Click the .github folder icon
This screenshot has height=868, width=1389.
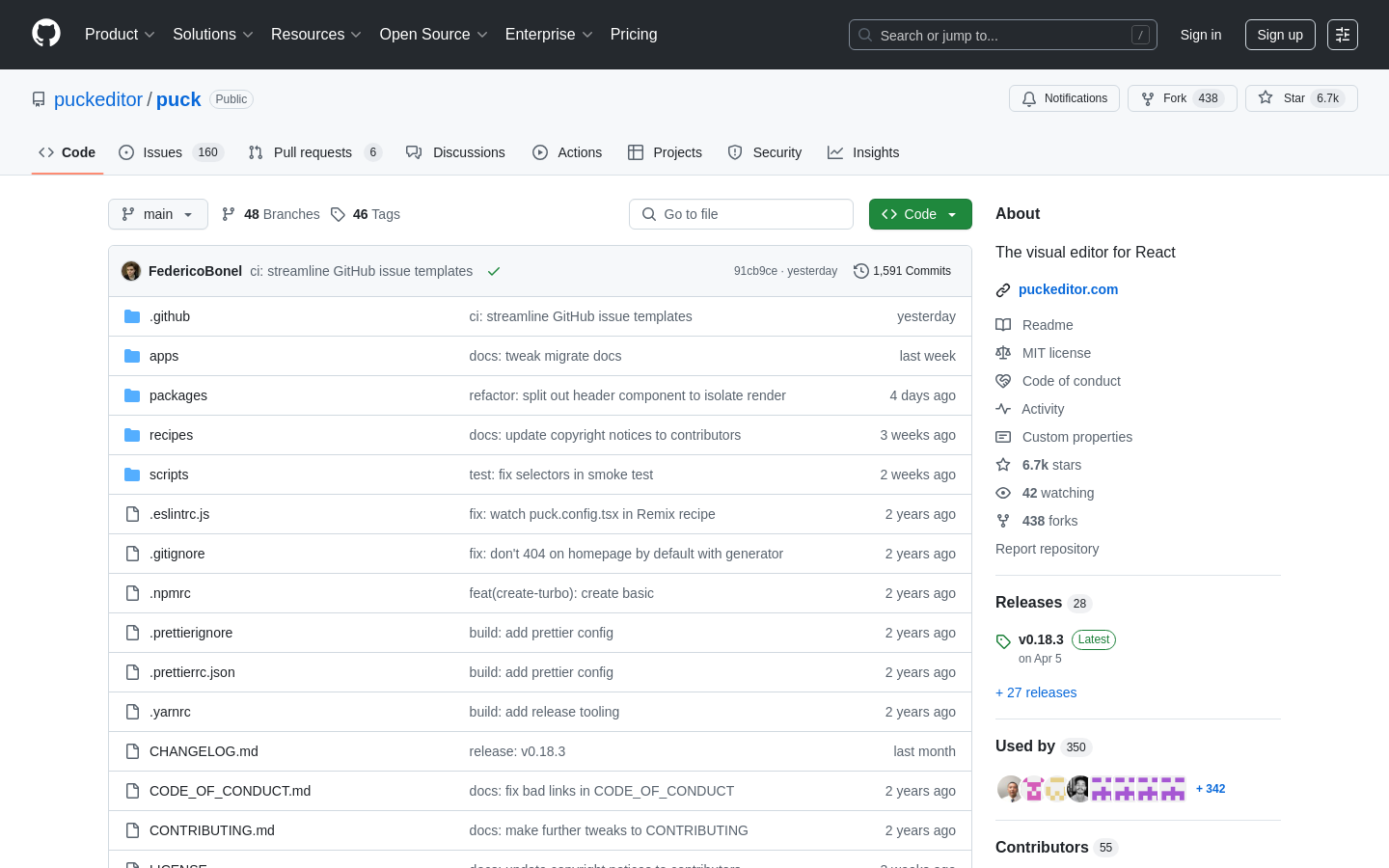click(x=132, y=316)
